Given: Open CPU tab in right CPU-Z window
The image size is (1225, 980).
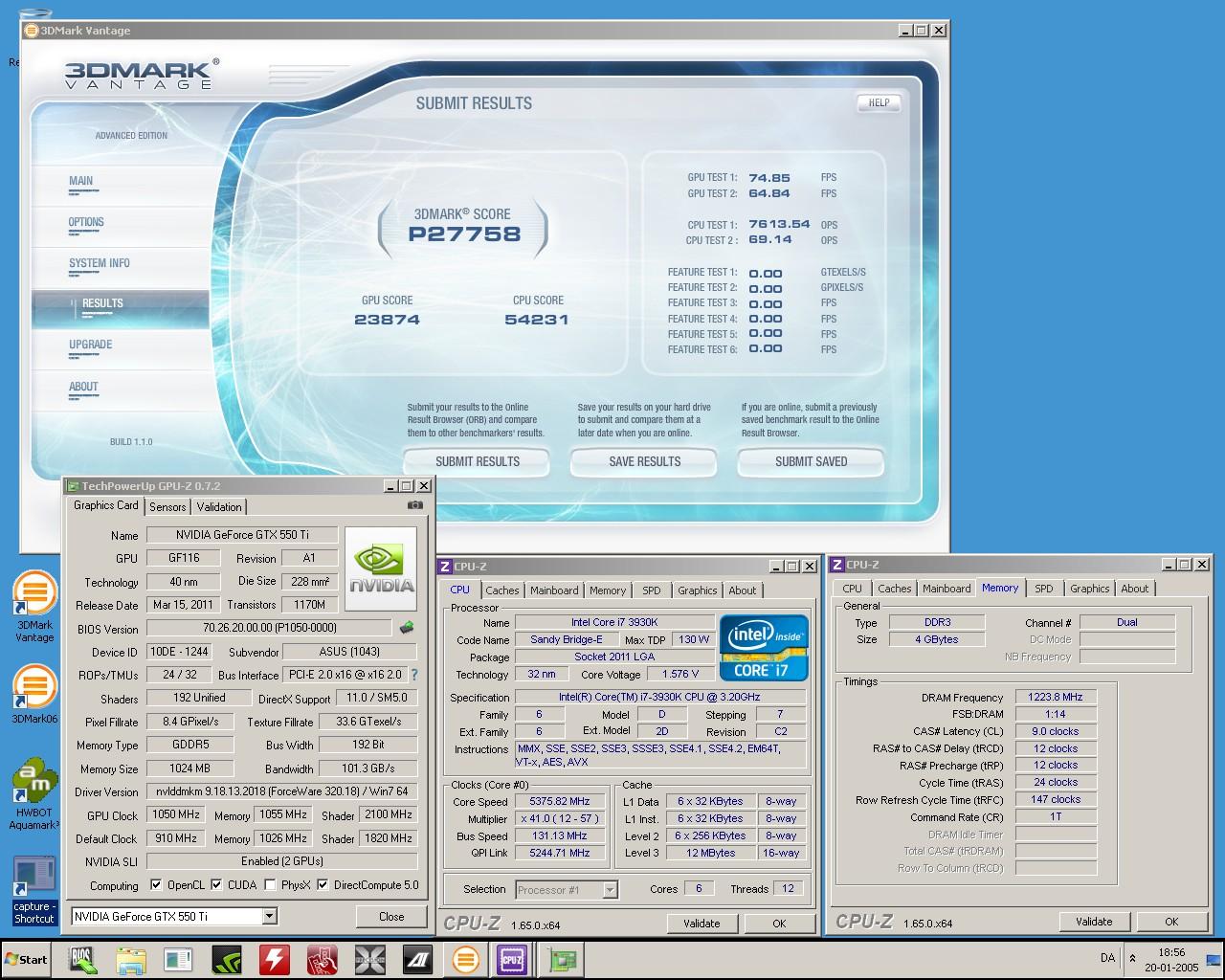Looking at the screenshot, I should coord(852,589).
